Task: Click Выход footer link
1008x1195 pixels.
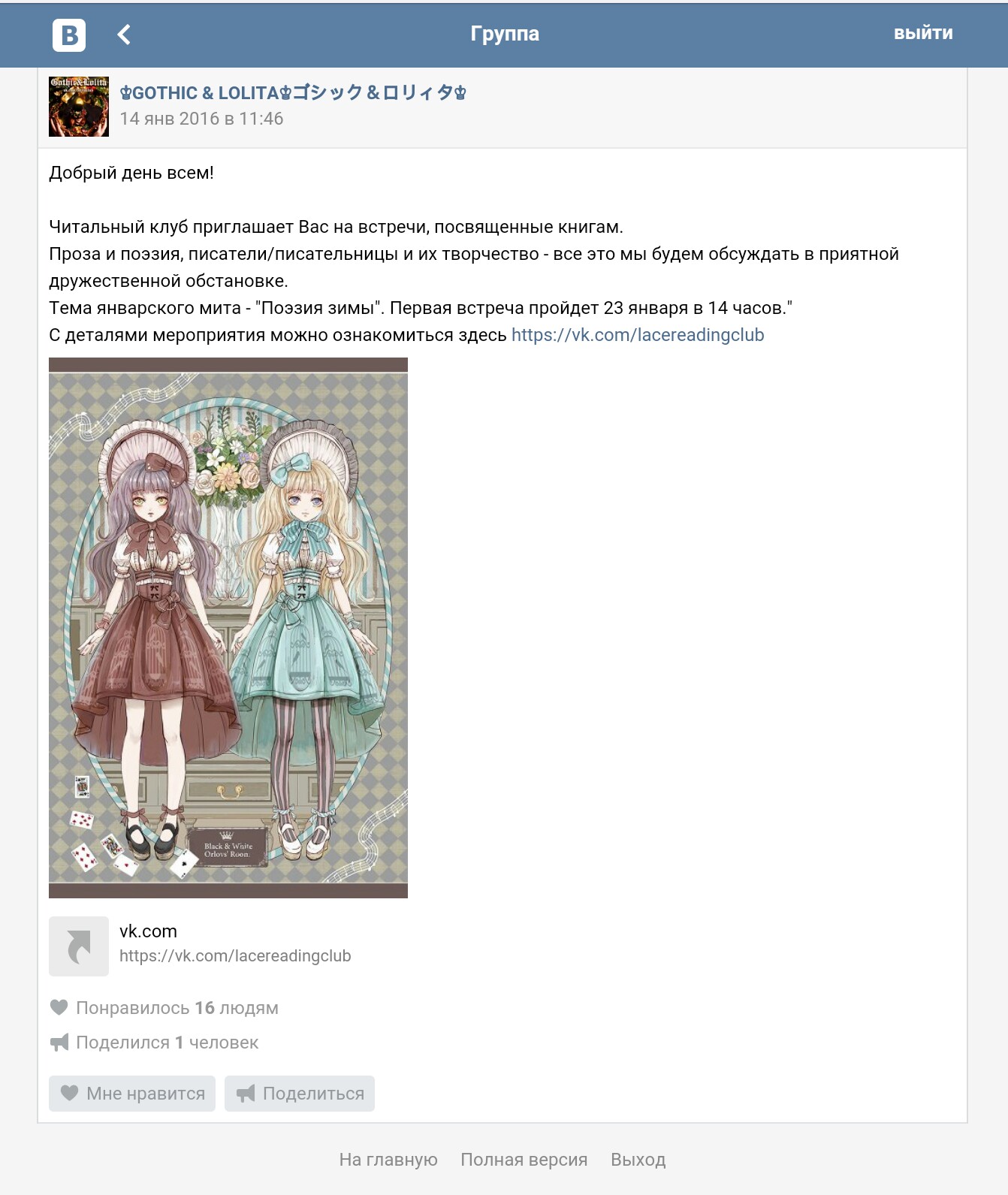Action: point(638,1160)
